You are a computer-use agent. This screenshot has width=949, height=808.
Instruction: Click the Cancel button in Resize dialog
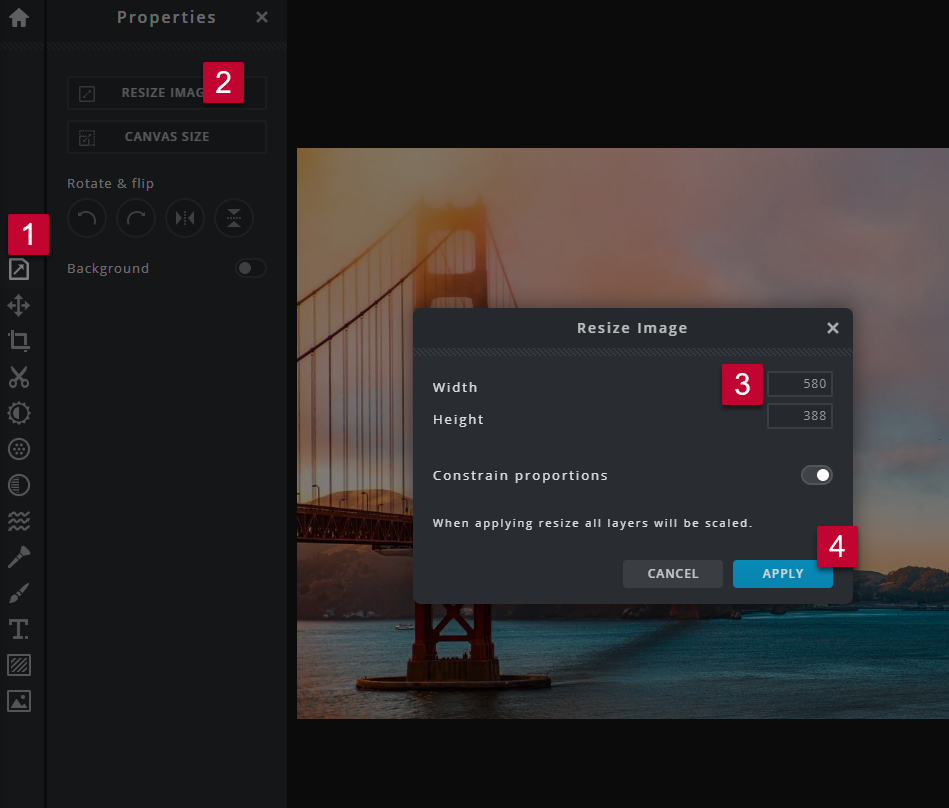[673, 573]
